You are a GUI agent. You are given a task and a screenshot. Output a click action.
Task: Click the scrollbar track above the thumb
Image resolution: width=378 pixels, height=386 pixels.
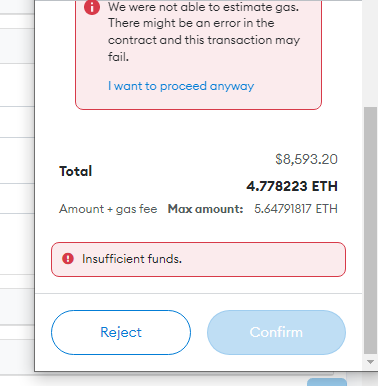370,53
